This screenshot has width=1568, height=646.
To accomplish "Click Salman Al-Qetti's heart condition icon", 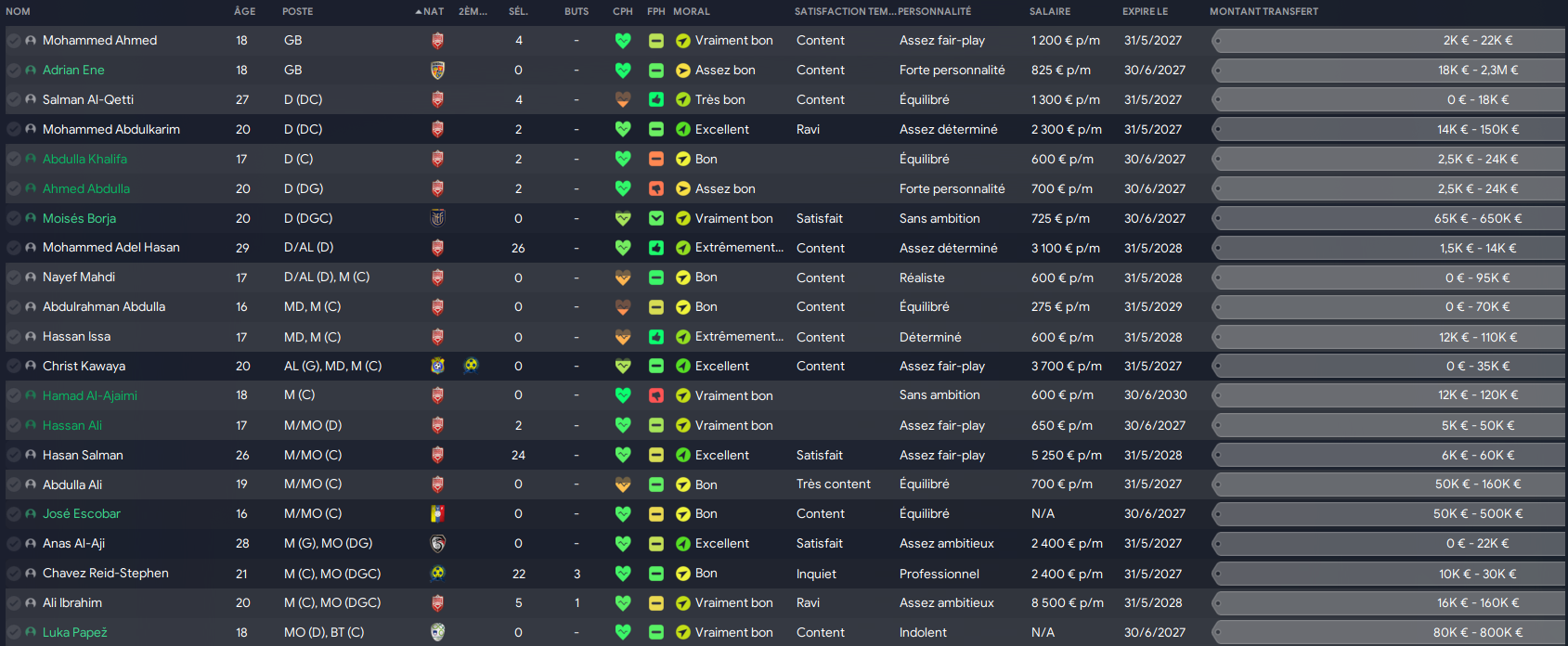I will [623, 99].
